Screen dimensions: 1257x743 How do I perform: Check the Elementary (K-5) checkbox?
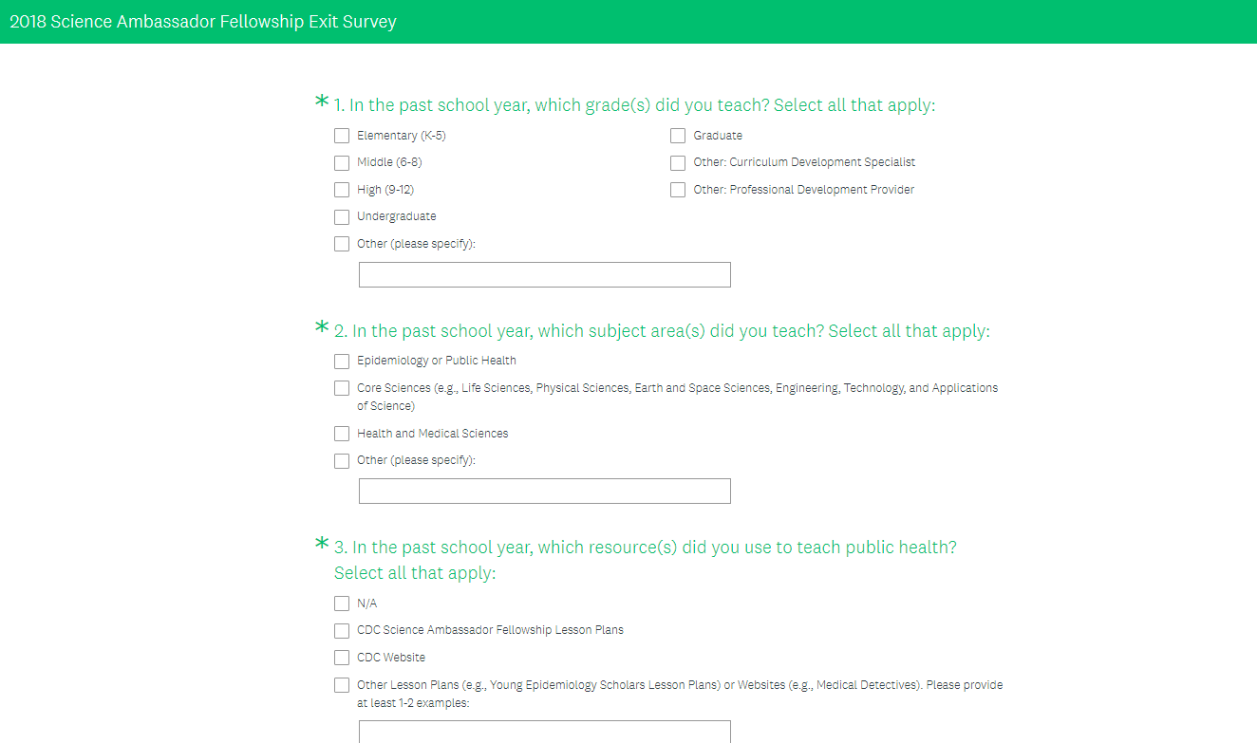342,136
